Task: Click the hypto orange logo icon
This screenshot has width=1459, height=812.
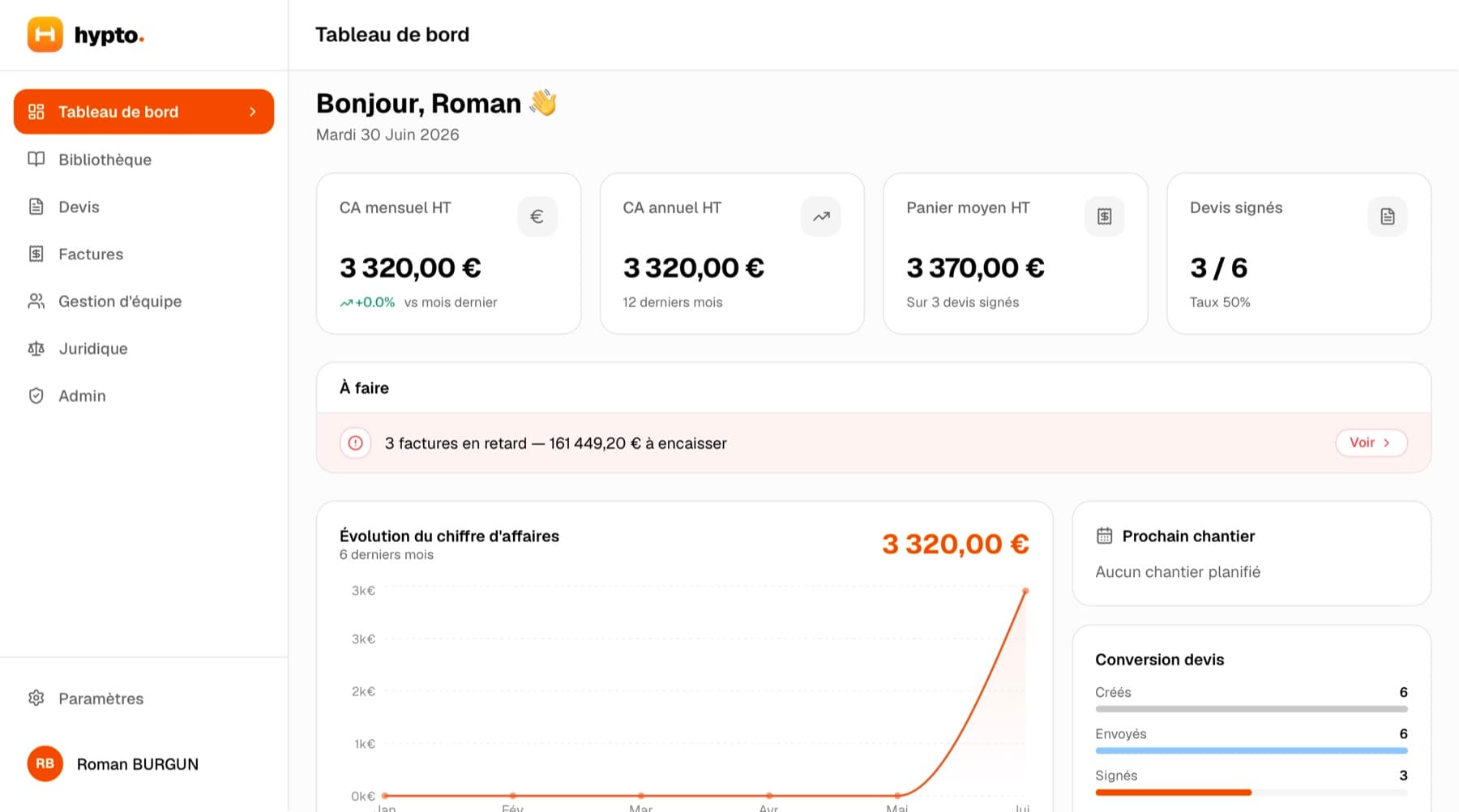Action: (x=45, y=35)
